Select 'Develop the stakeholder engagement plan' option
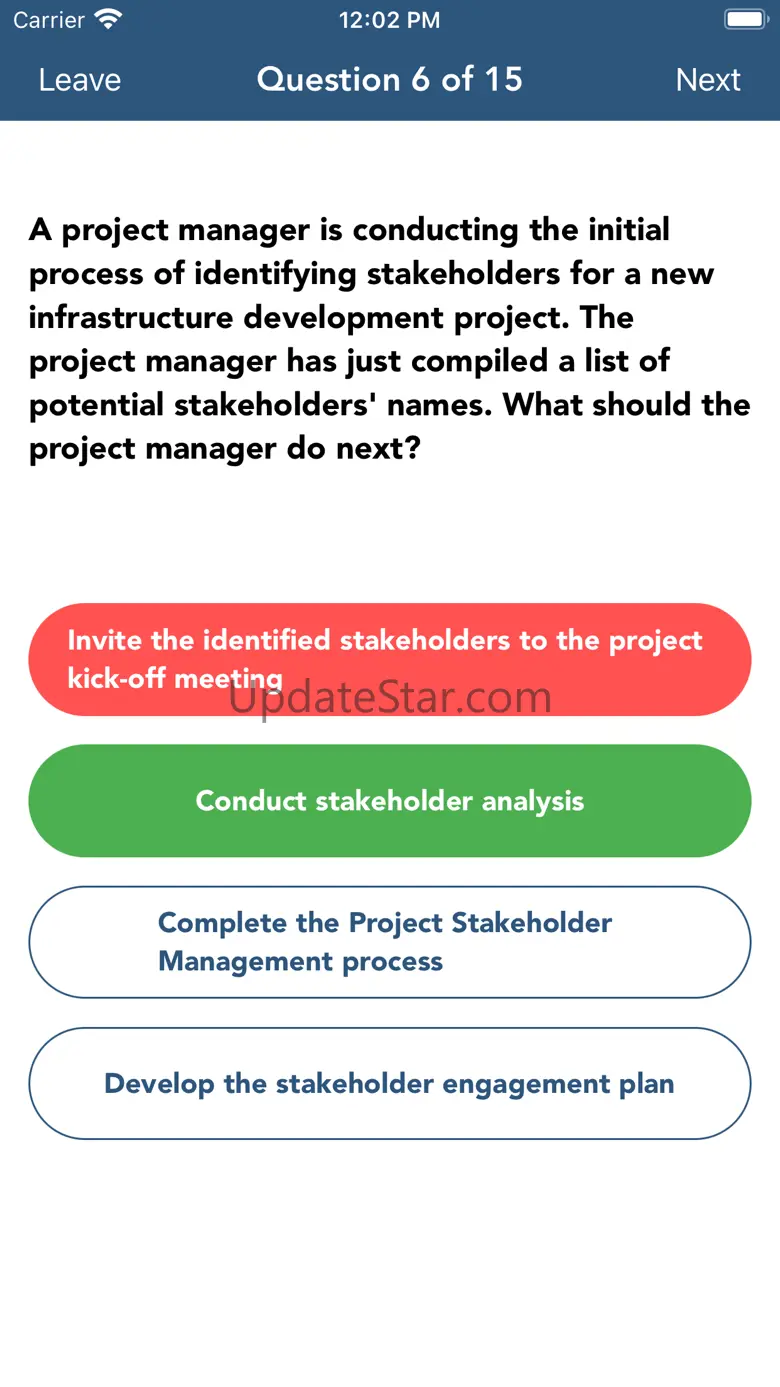 [x=390, y=1084]
